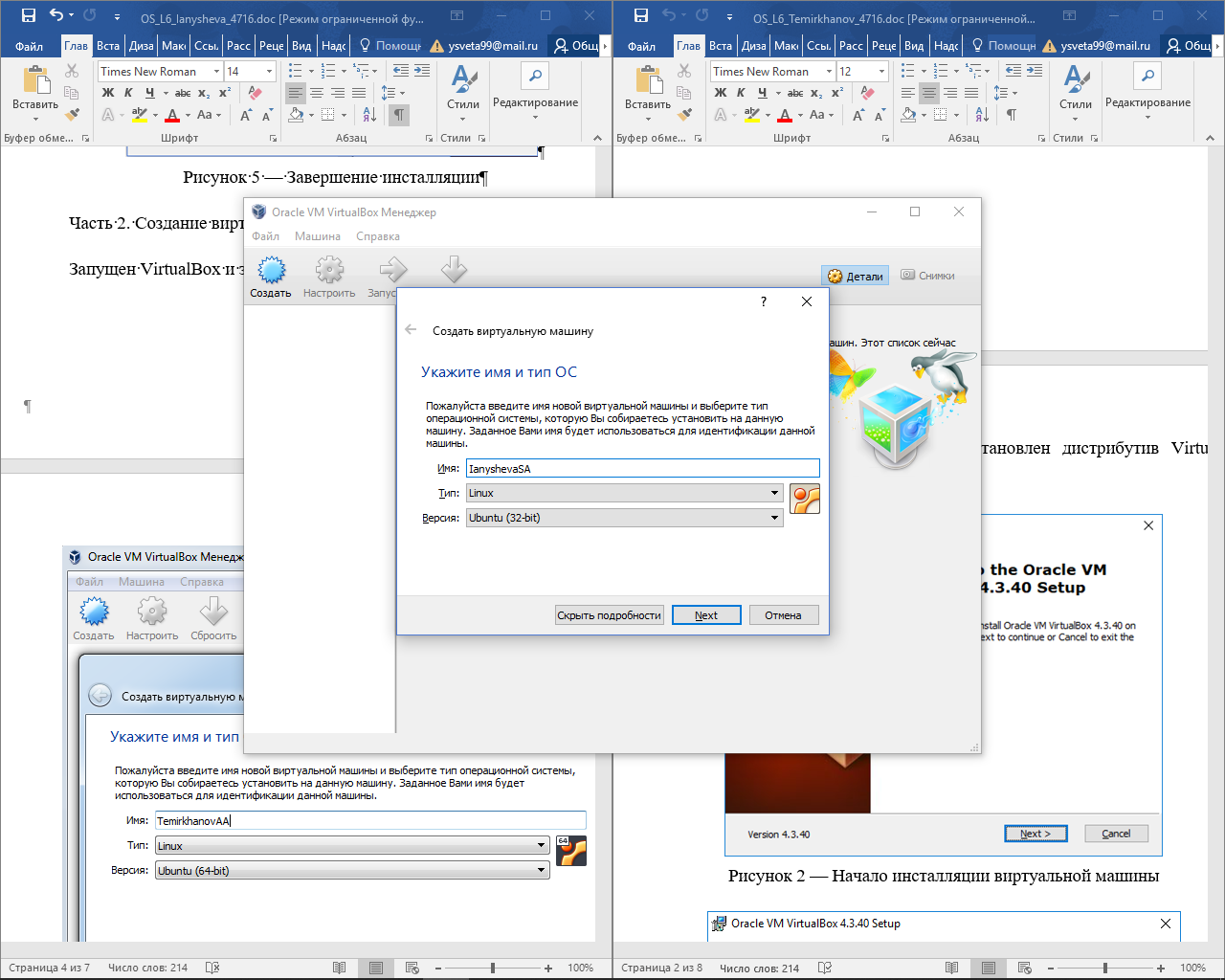
Task: Open font size list in Temirkhanov window
Action: click(881, 71)
